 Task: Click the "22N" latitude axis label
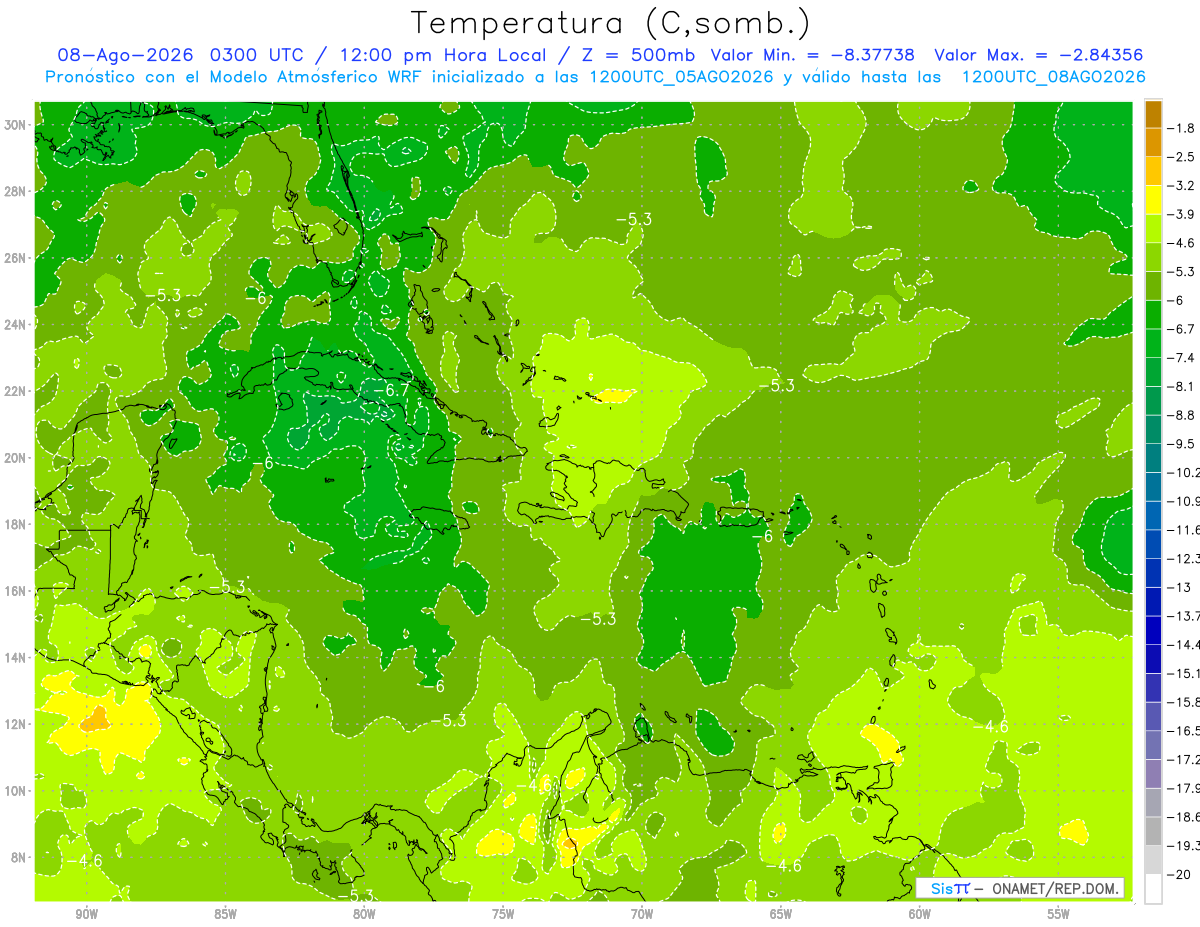17,391
